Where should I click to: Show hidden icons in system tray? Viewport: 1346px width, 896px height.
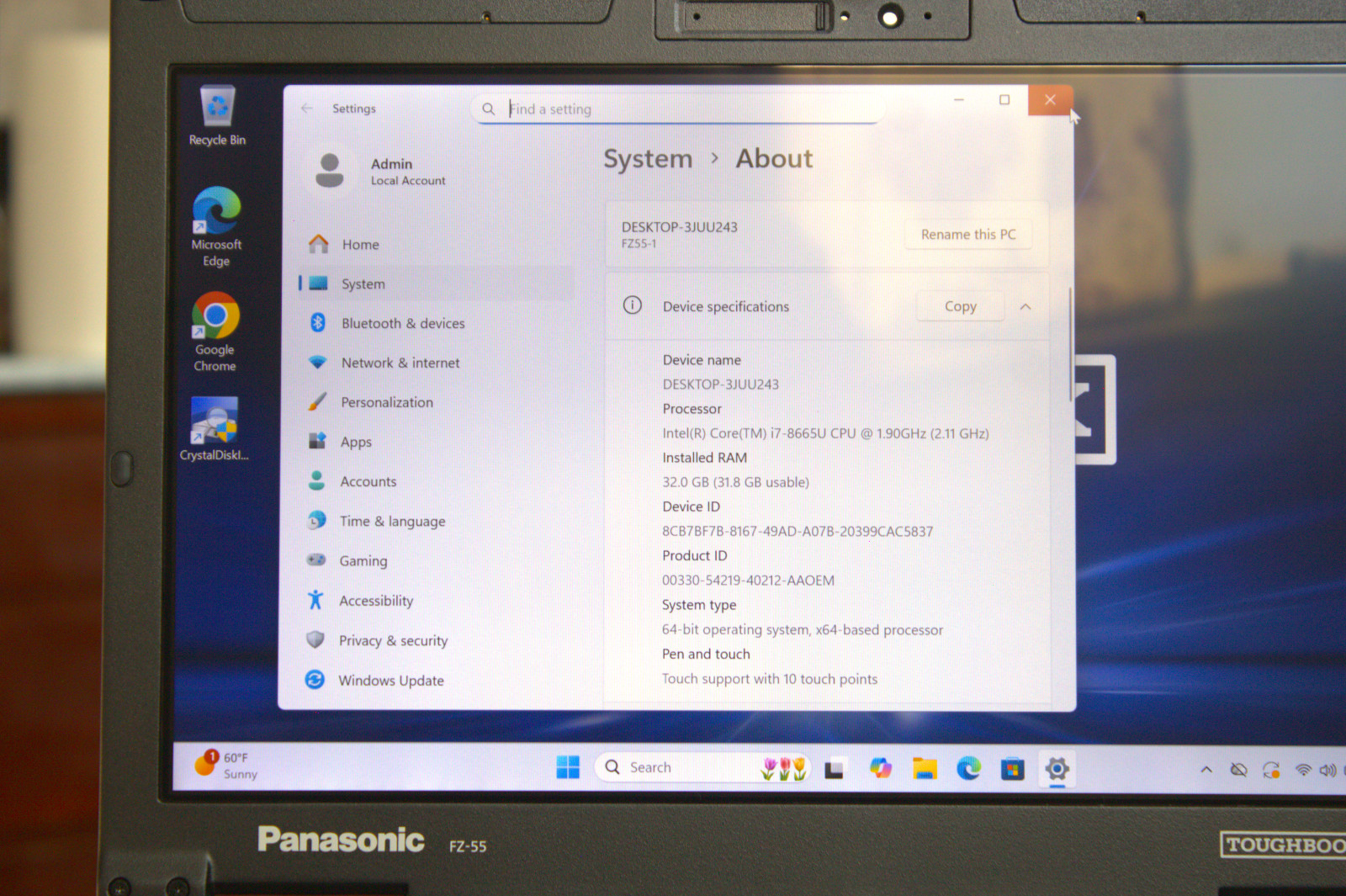(1206, 769)
